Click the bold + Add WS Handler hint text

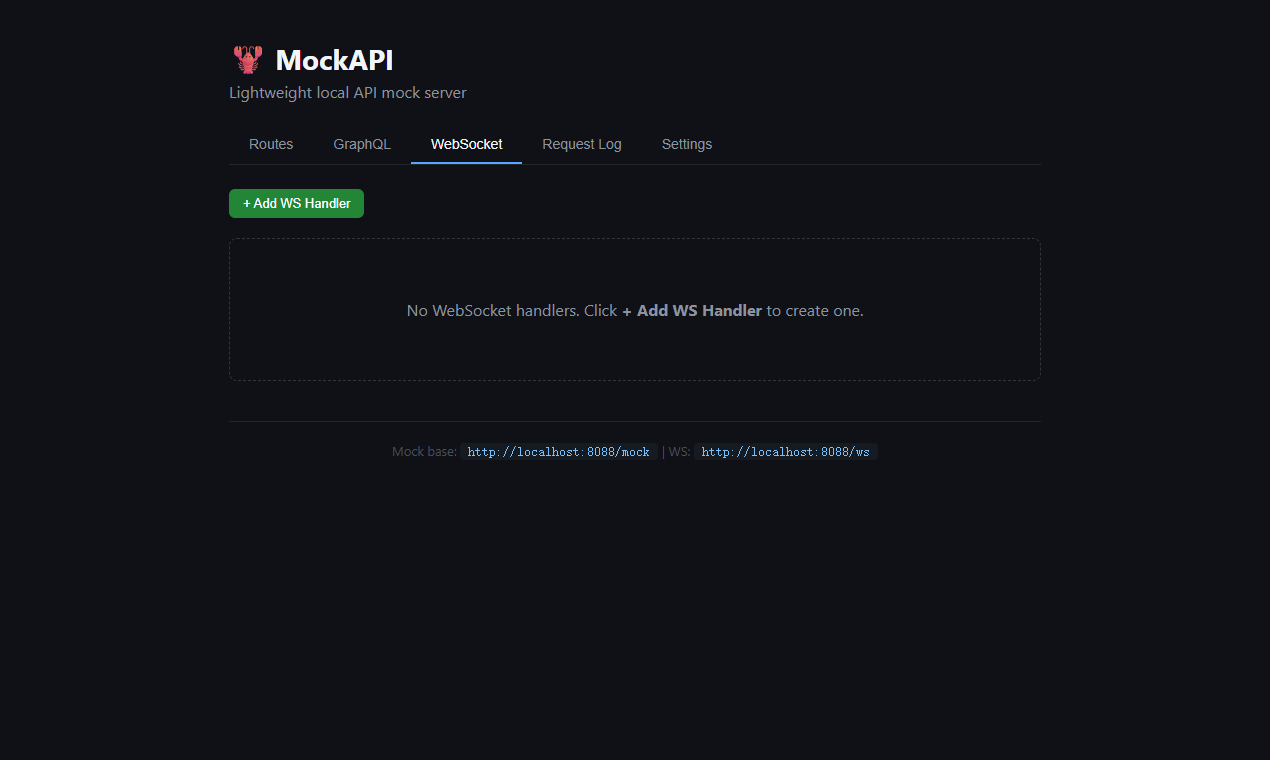692,310
